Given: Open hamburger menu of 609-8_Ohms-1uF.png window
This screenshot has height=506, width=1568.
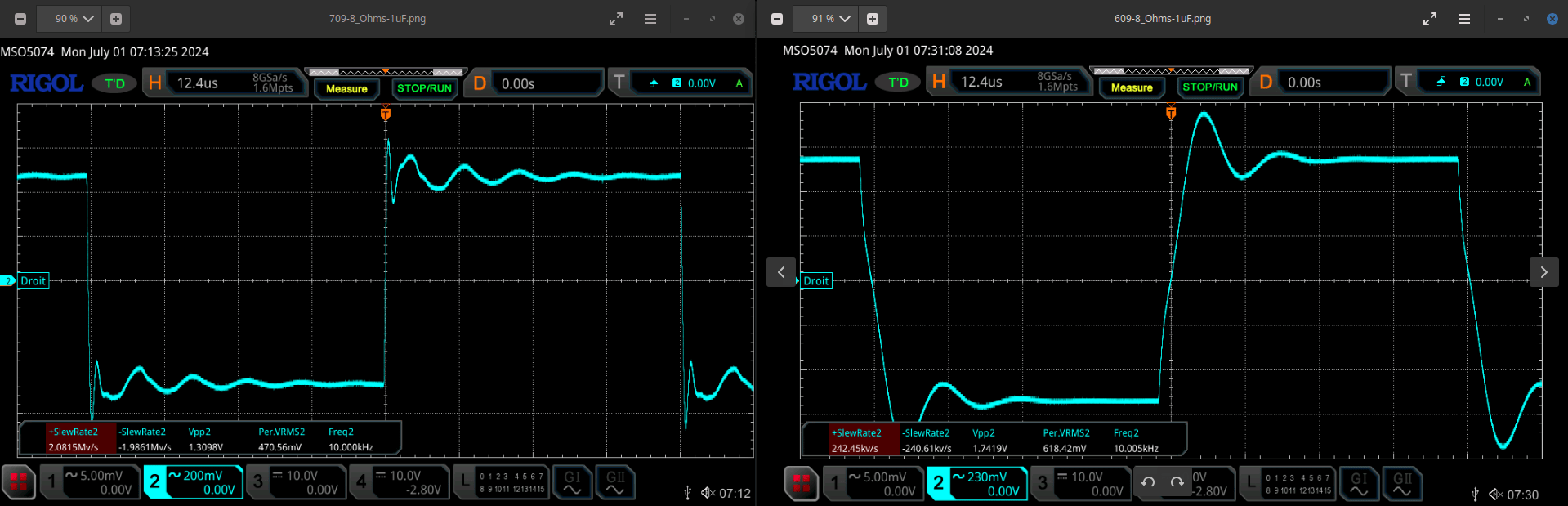Looking at the screenshot, I should [1464, 19].
